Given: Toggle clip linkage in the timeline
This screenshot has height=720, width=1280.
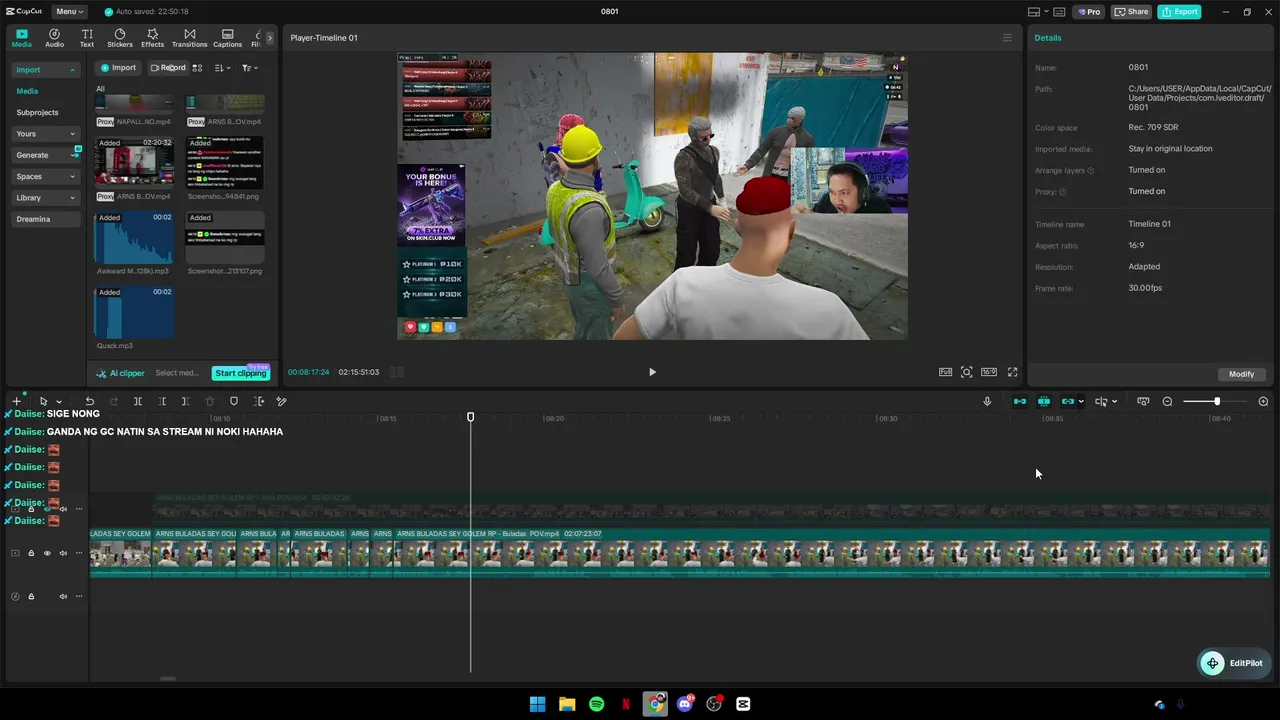Looking at the screenshot, I should point(1067,401).
